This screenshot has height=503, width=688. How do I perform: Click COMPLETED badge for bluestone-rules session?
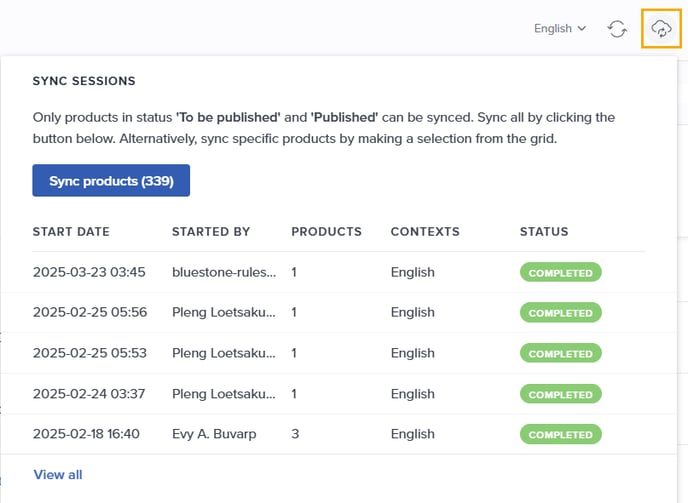click(x=561, y=273)
